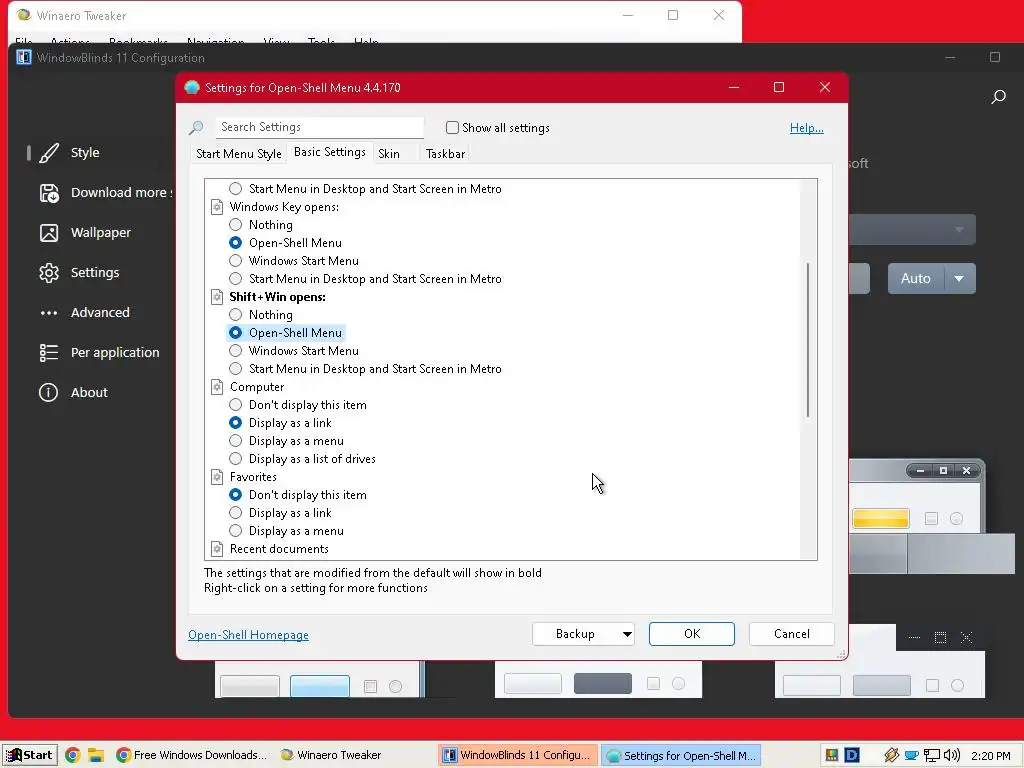Click the Auto button in WindowBlinds

coord(916,278)
